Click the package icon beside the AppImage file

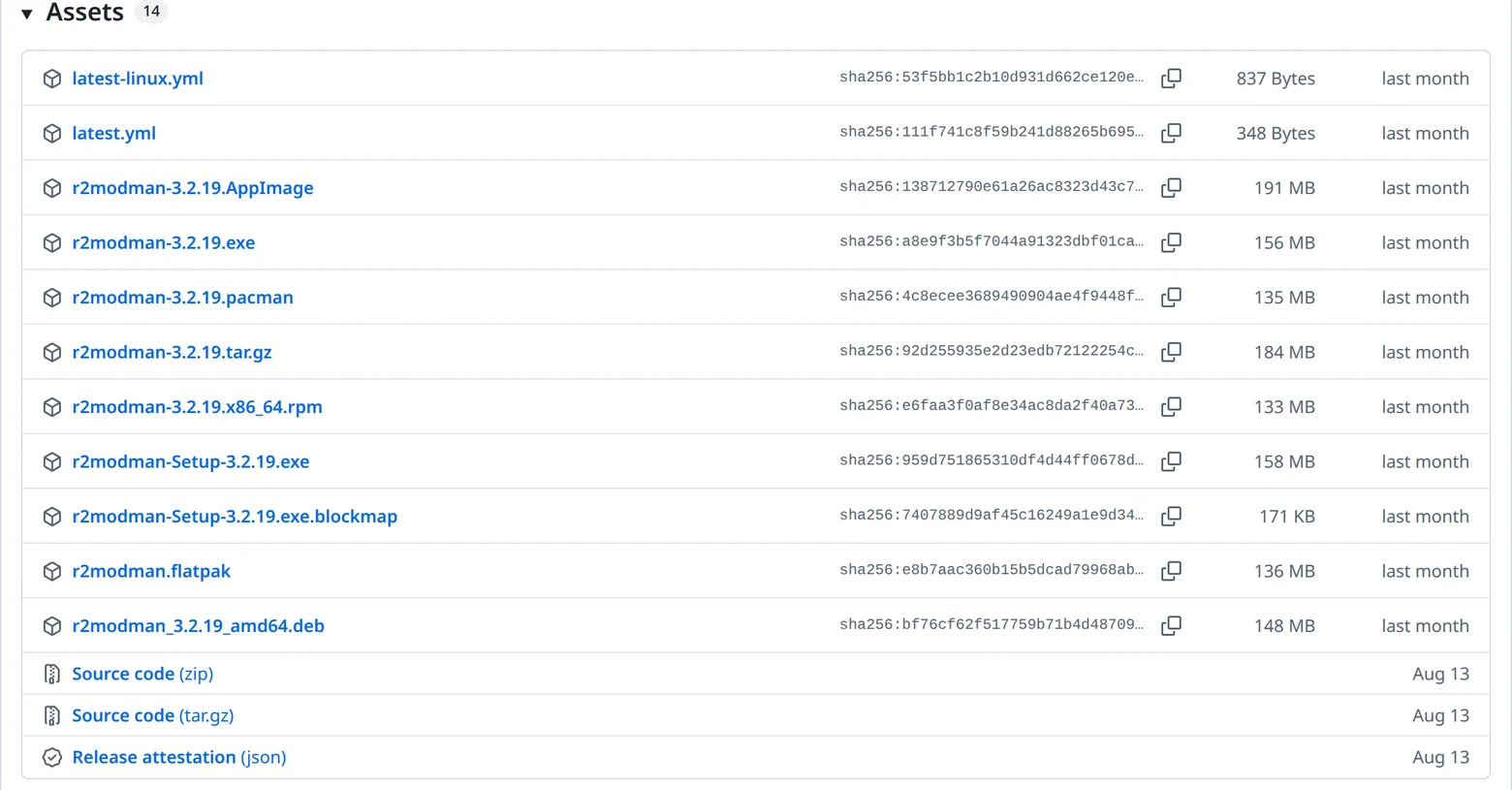[52, 188]
